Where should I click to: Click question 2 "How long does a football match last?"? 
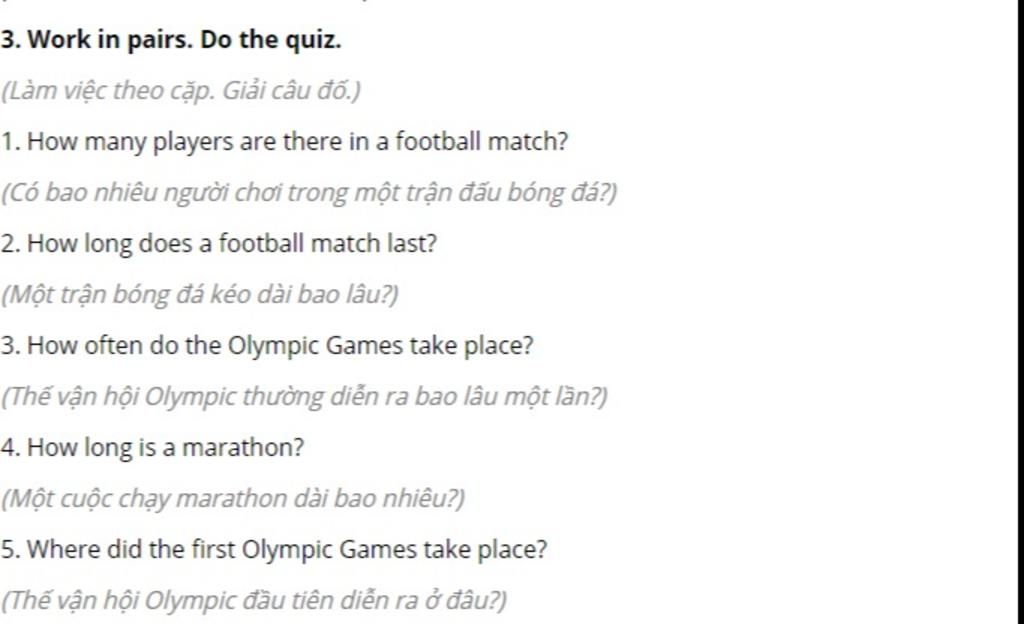point(218,243)
